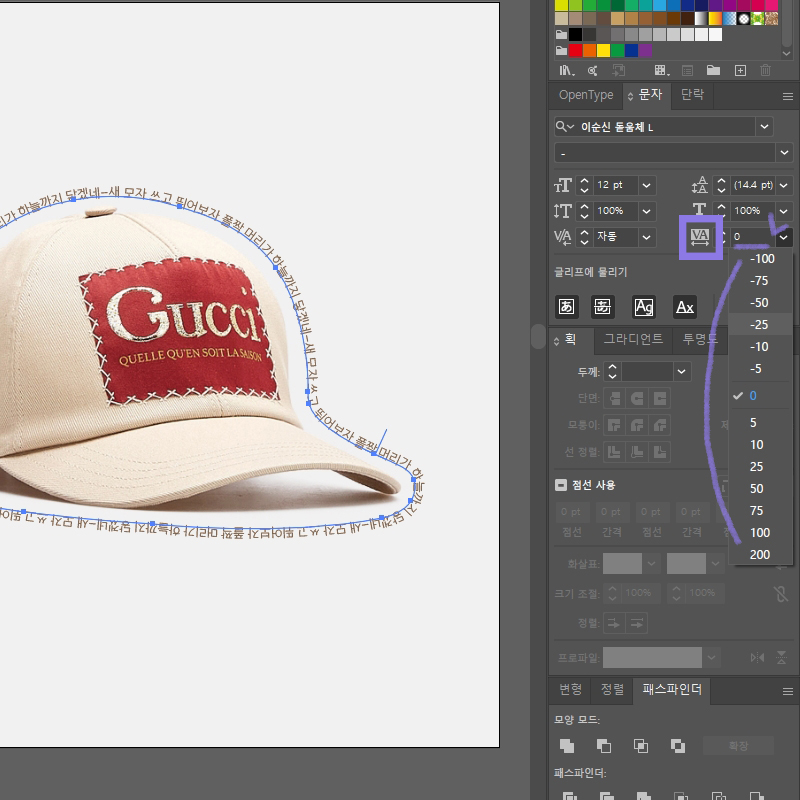800x800 pixels.
Task: Click the Delete Swatch trash icon
Action: (765, 70)
